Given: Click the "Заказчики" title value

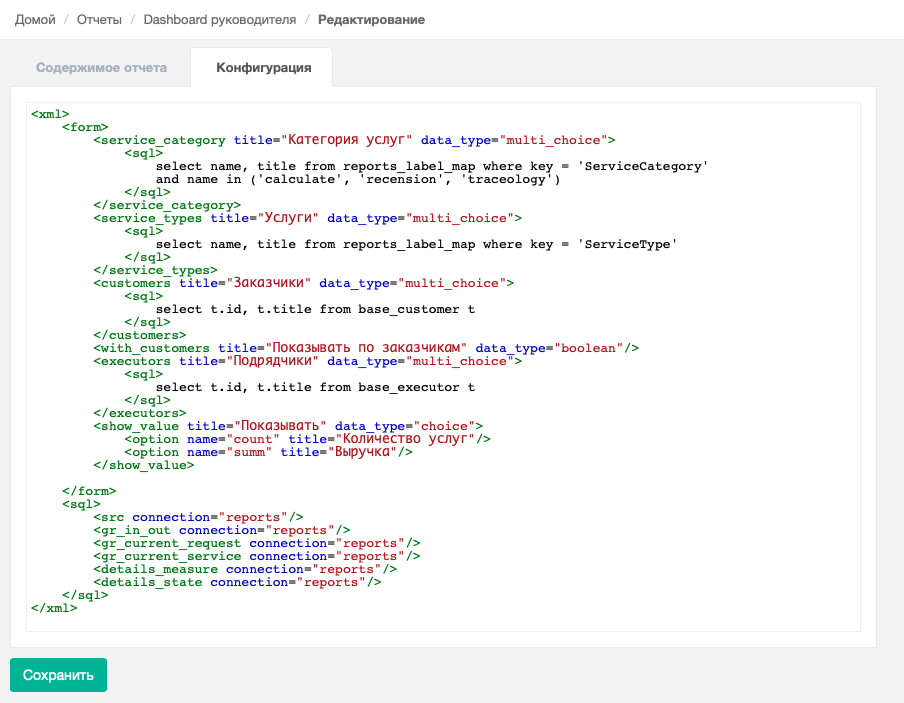Looking at the screenshot, I should coord(268,283).
